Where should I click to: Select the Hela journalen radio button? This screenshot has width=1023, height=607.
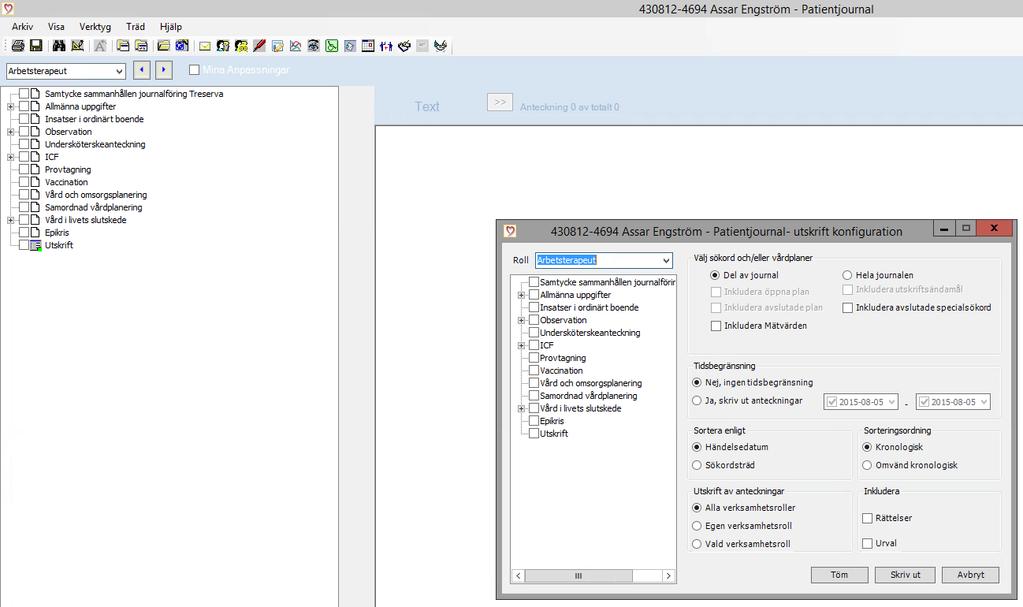847,275
